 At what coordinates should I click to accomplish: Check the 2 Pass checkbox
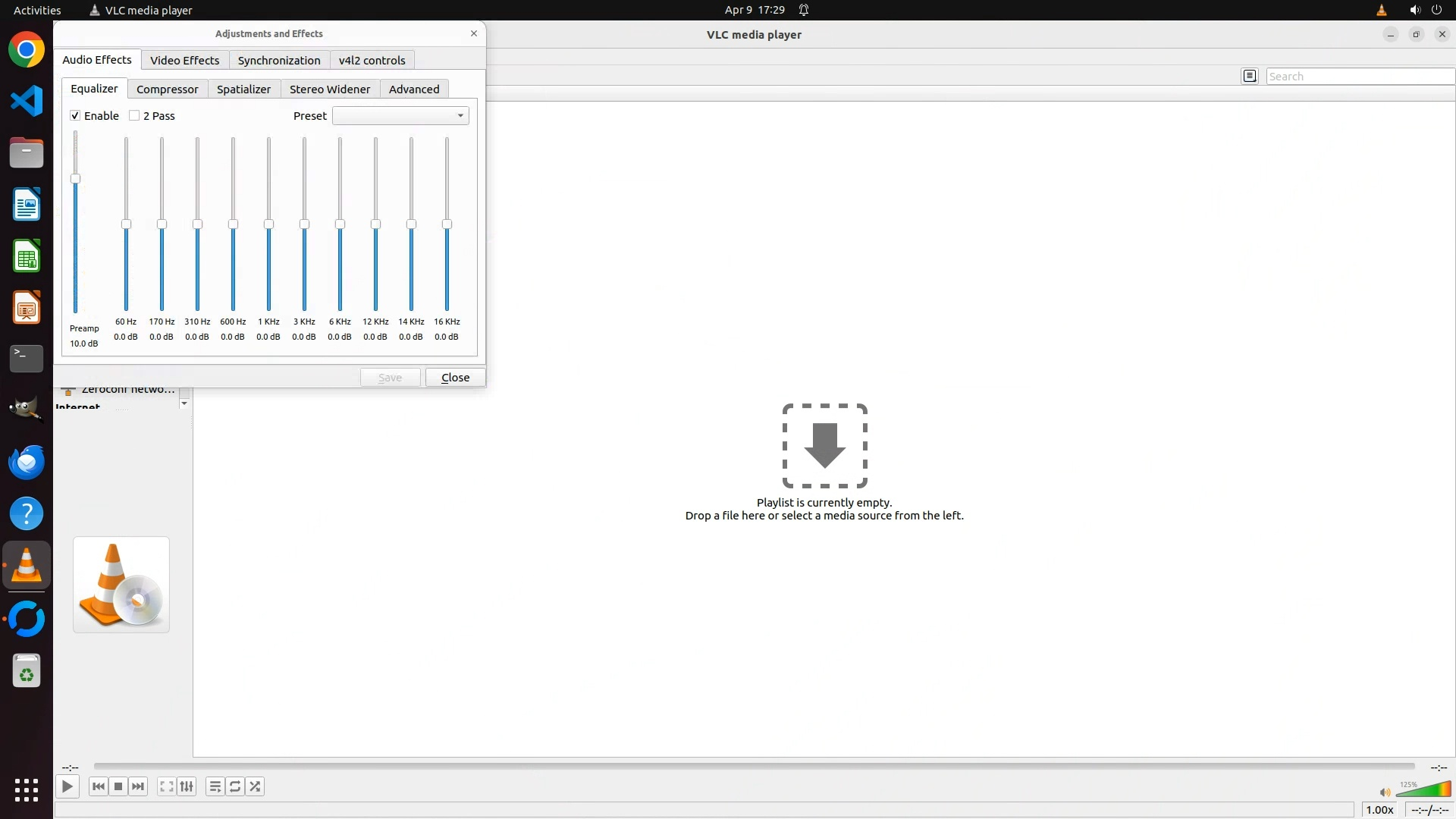tap(134, 115)
